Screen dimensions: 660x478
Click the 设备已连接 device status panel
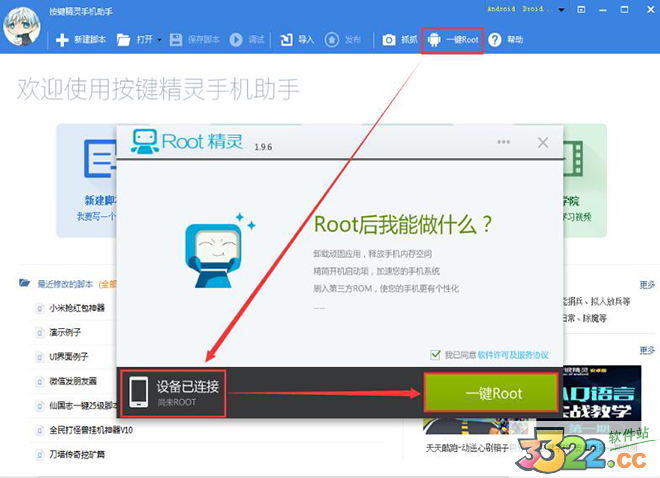173,393
